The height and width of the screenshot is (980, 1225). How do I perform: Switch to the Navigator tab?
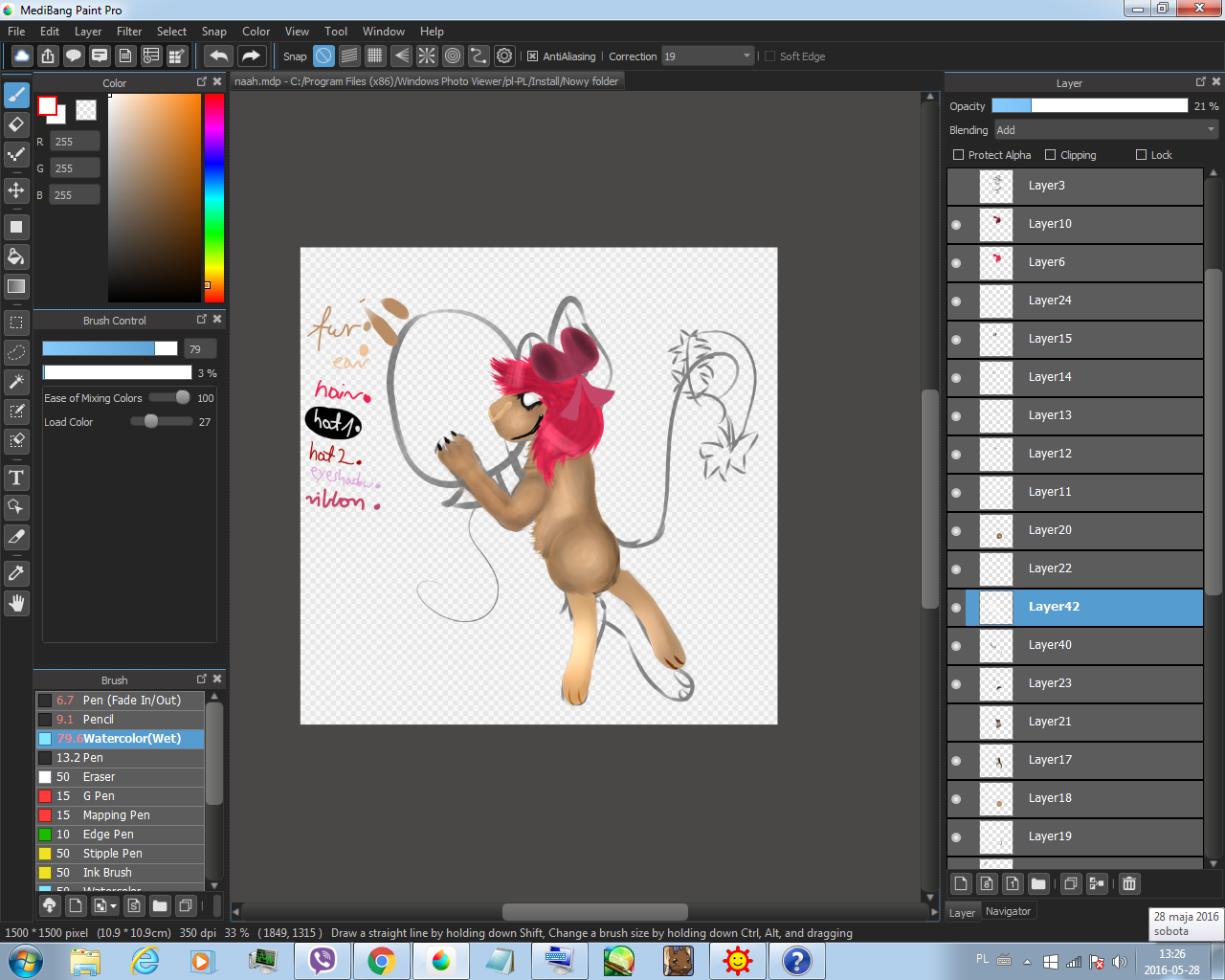[x=1008, y=911]
